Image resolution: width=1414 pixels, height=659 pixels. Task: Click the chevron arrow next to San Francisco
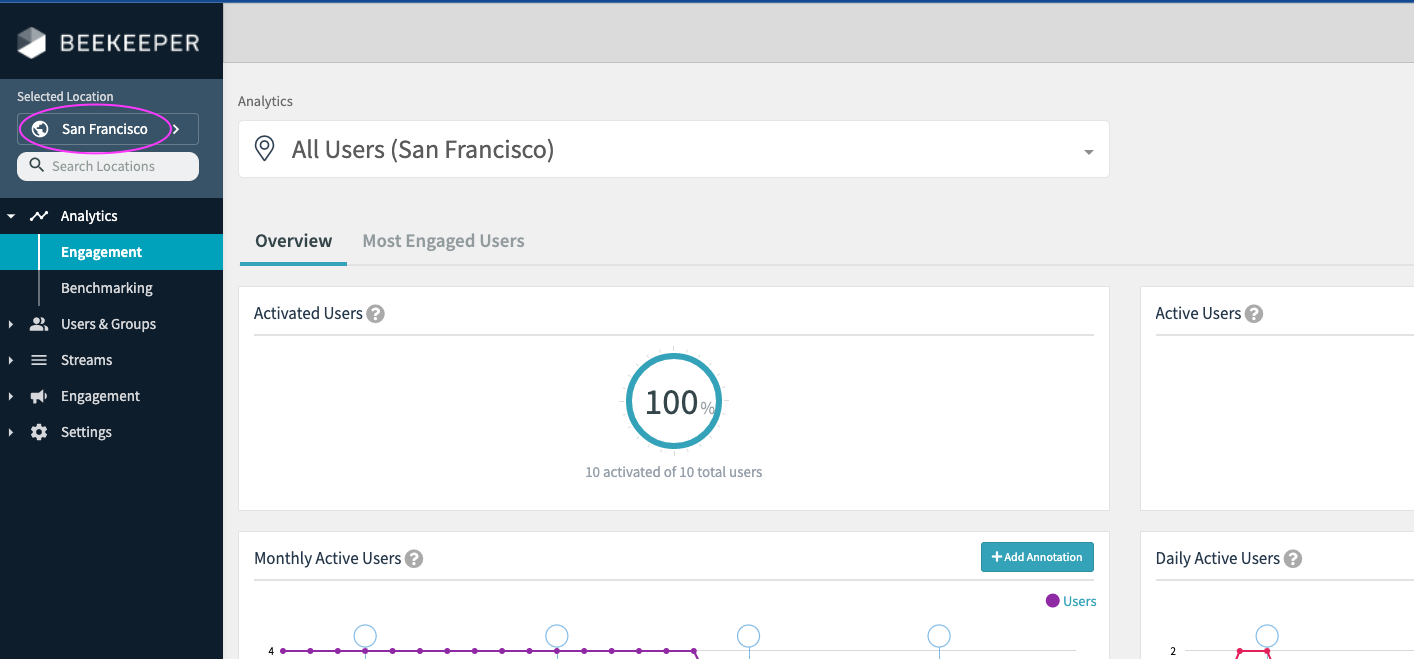[176, 129]
